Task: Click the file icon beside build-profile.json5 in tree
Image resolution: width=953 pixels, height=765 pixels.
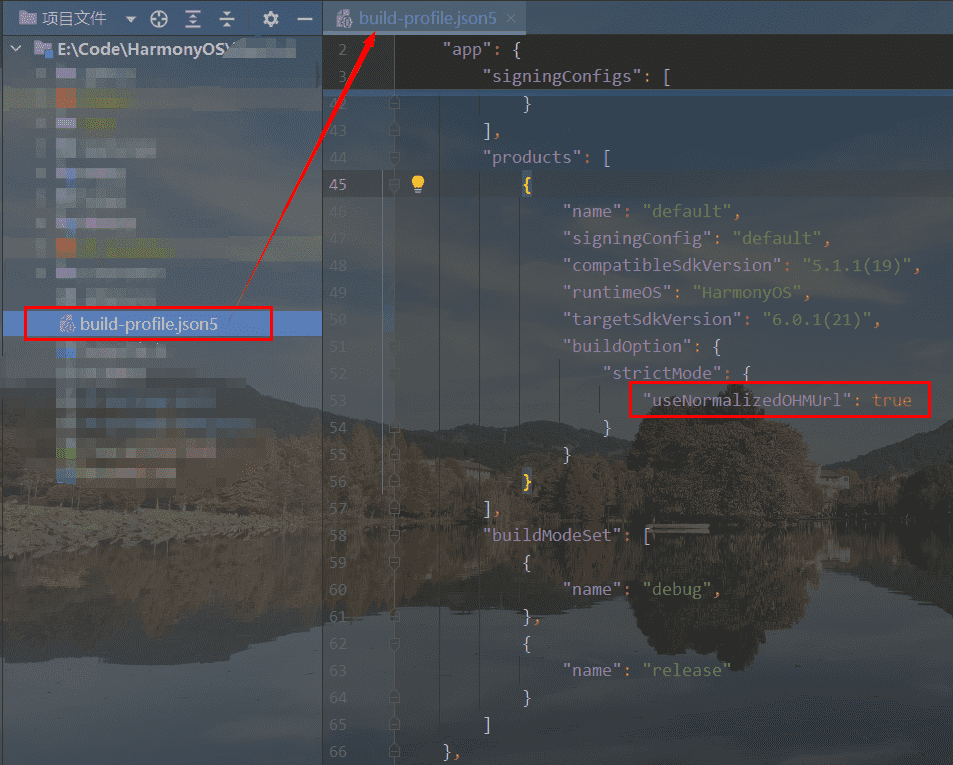Action: [68, 324]
